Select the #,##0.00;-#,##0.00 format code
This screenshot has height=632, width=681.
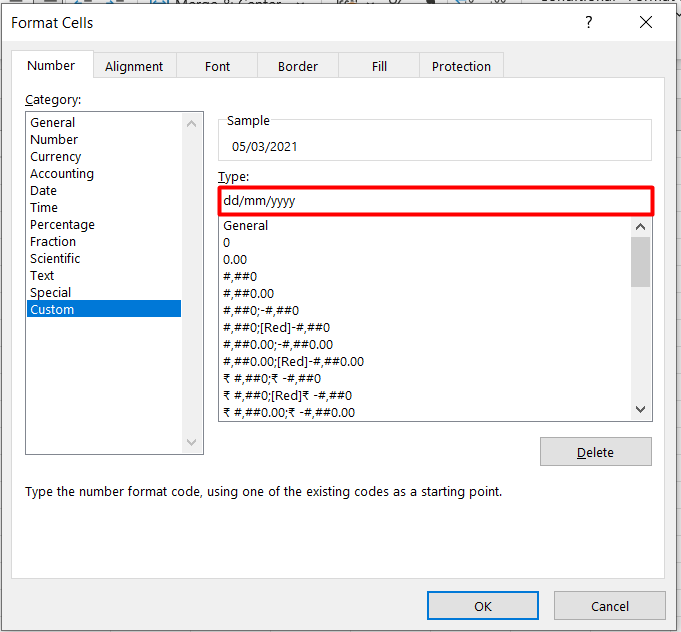(x=426, y=344)
